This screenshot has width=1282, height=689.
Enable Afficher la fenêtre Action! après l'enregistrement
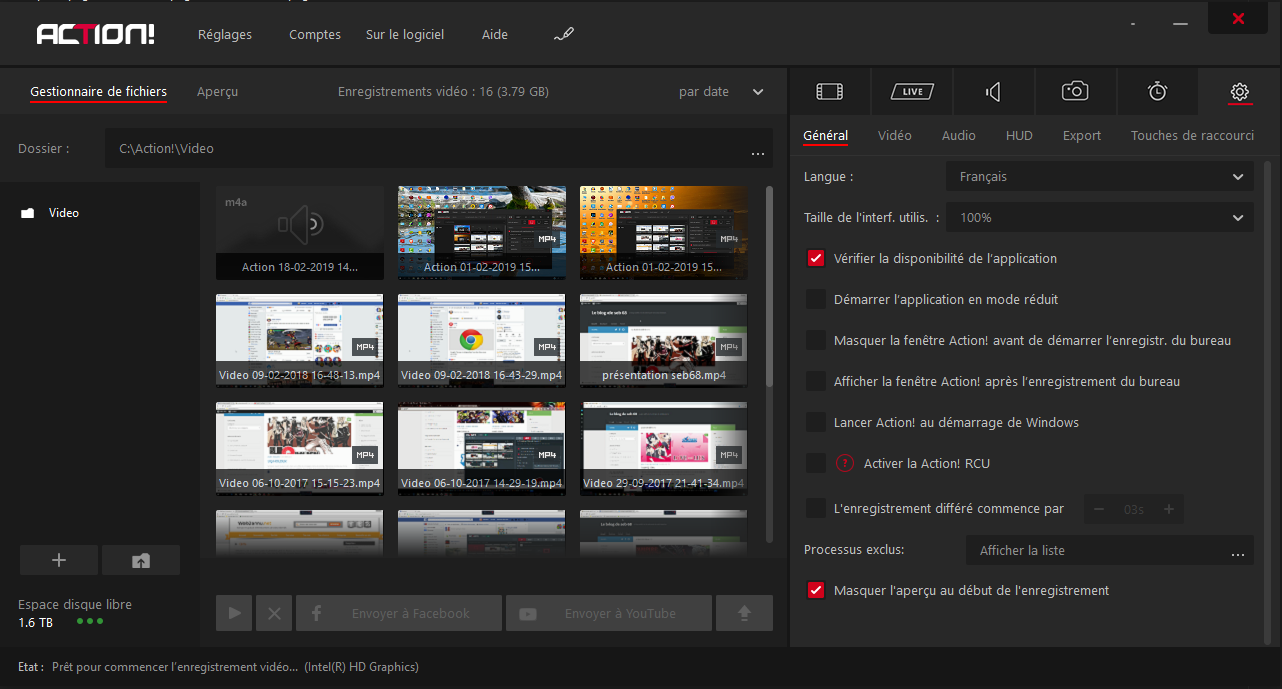(x=816, y=381)
